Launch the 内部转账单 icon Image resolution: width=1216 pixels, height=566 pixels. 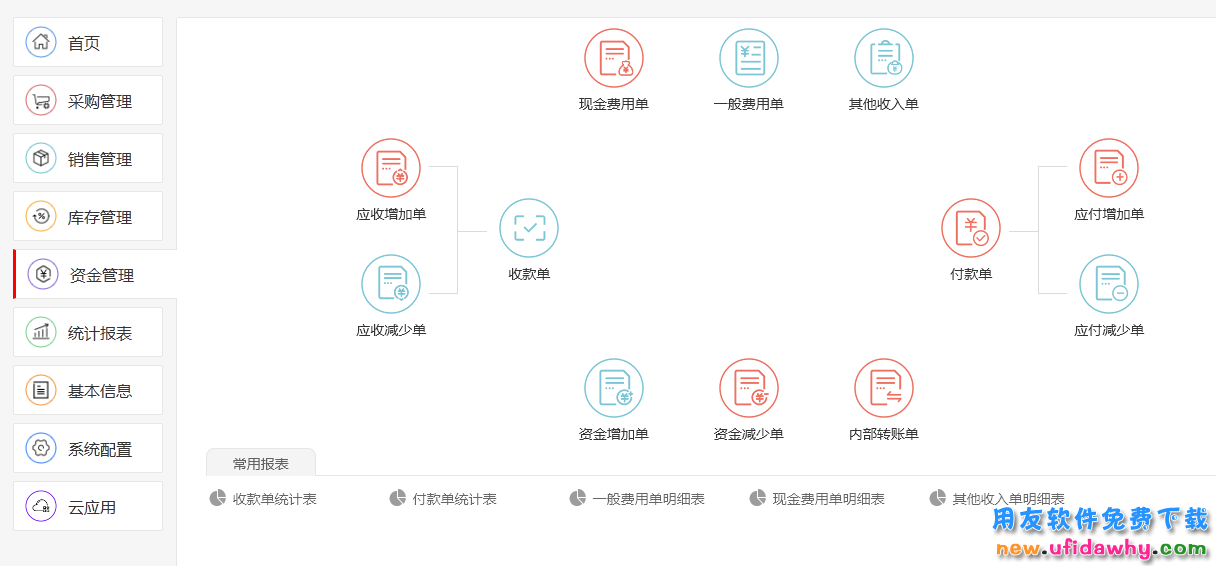point(883,388)
